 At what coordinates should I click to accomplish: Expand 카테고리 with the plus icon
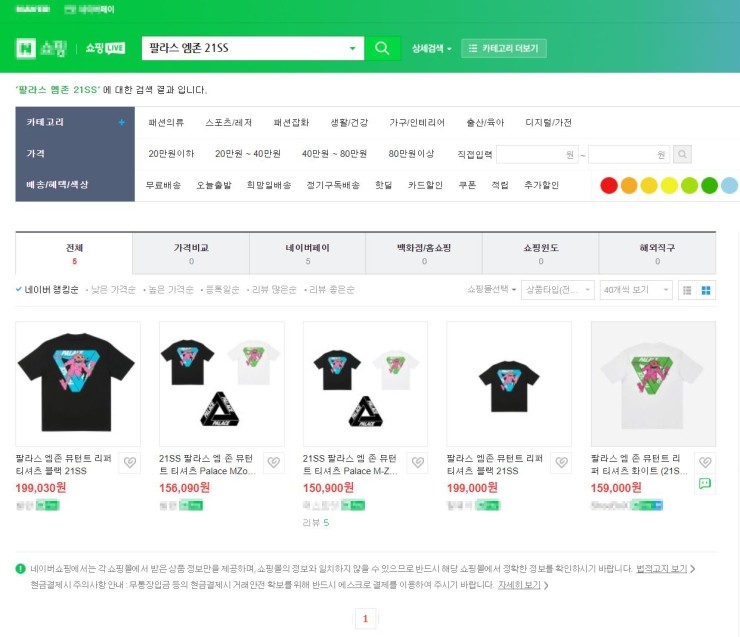tap(121, 122)
